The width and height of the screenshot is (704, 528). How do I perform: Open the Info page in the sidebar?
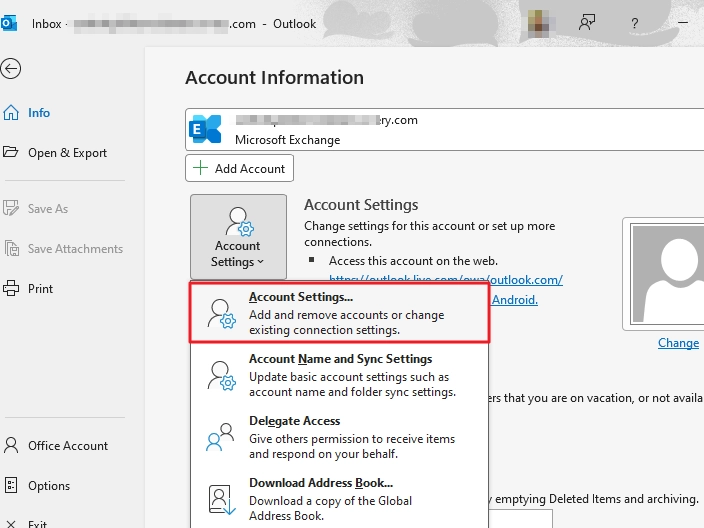click(39, 113)
